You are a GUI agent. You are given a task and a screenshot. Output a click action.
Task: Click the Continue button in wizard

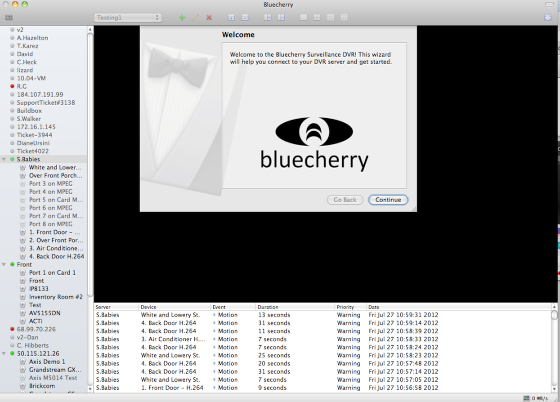(x=388, y=200)
